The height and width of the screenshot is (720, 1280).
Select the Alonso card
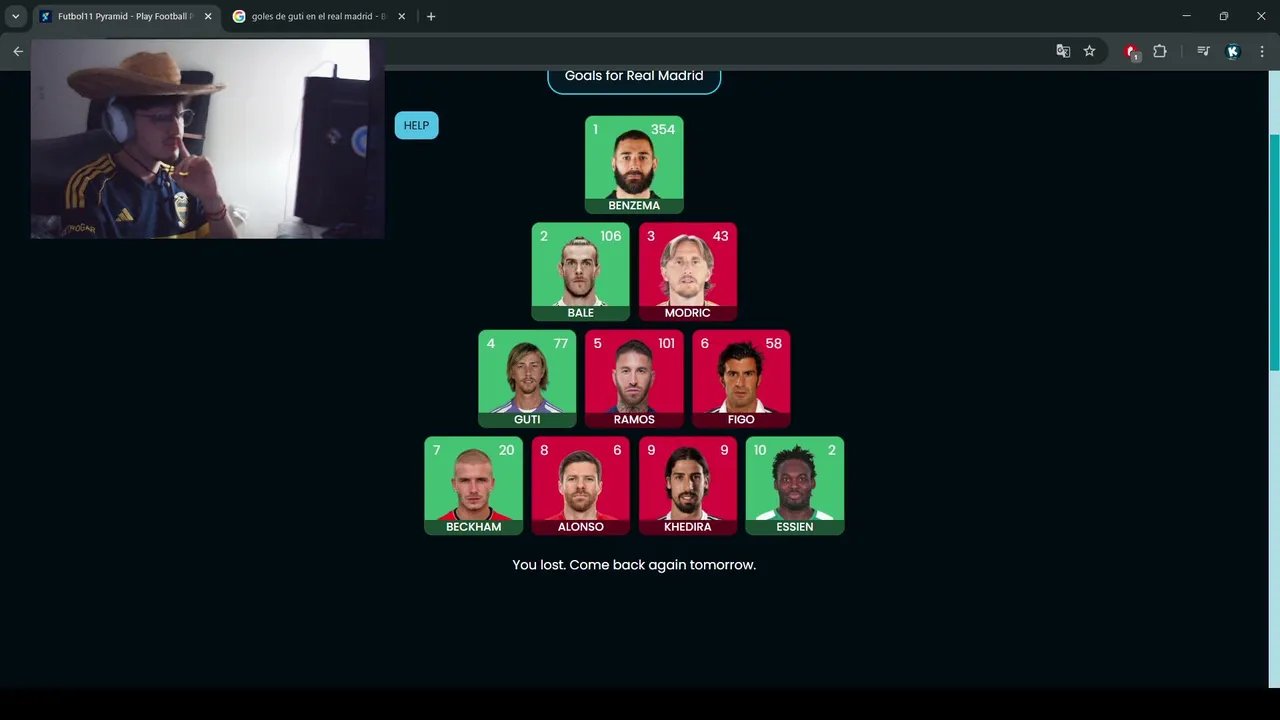click(x=581, y=486)
